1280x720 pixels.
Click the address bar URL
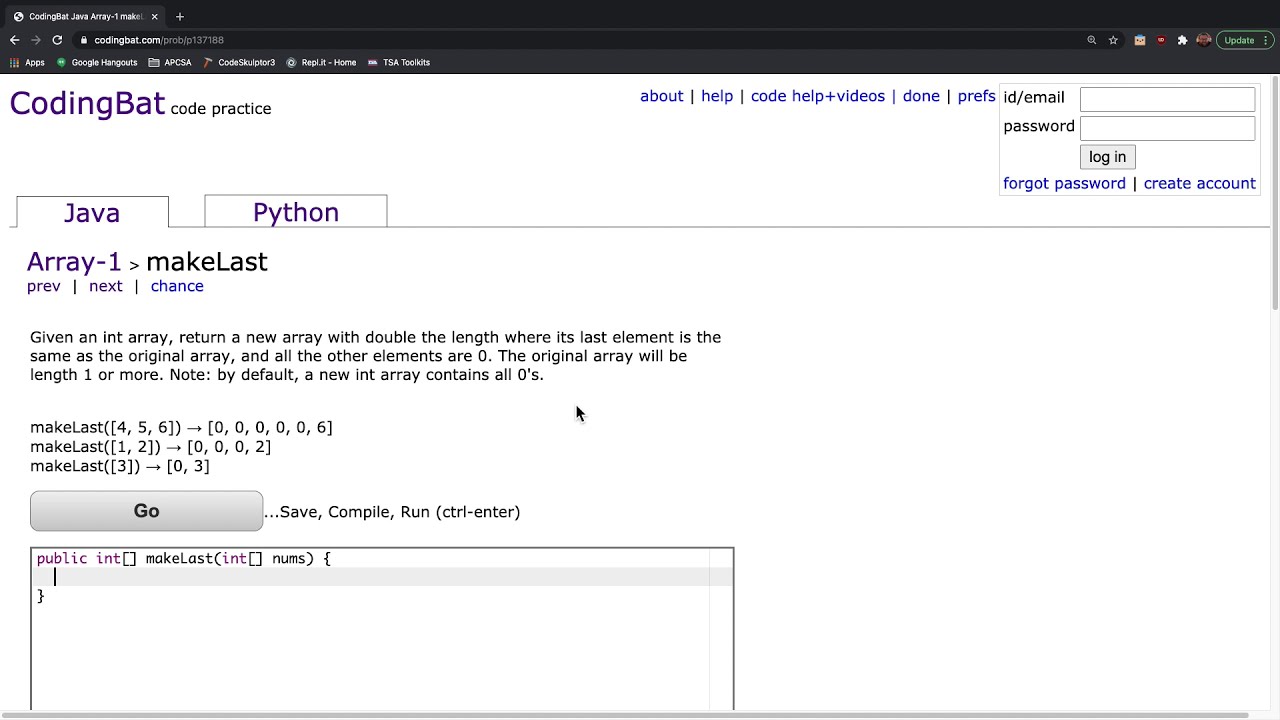pyautogui.click(x=159, y=40)
